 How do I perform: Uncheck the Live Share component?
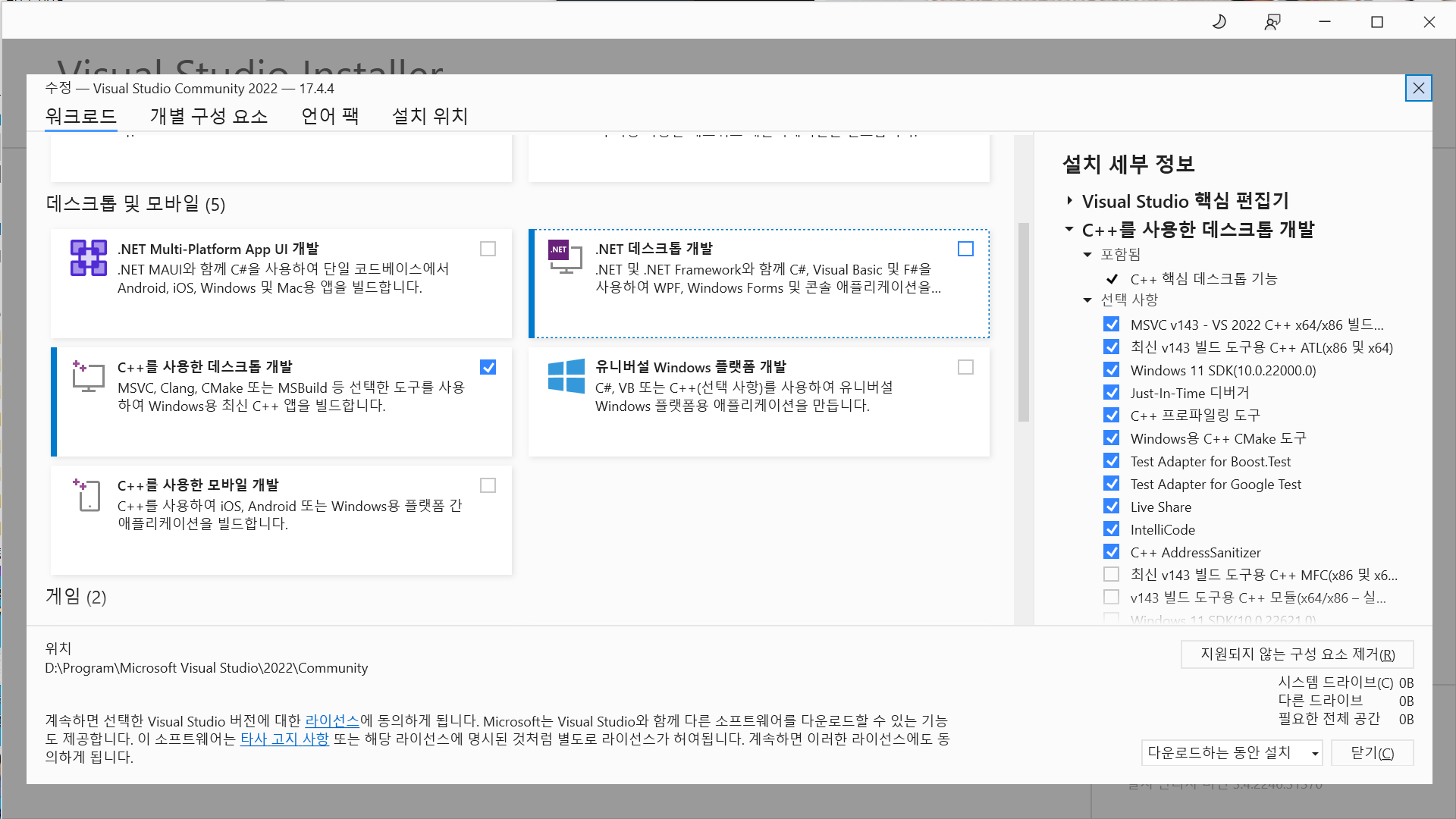coord(1111,507)
